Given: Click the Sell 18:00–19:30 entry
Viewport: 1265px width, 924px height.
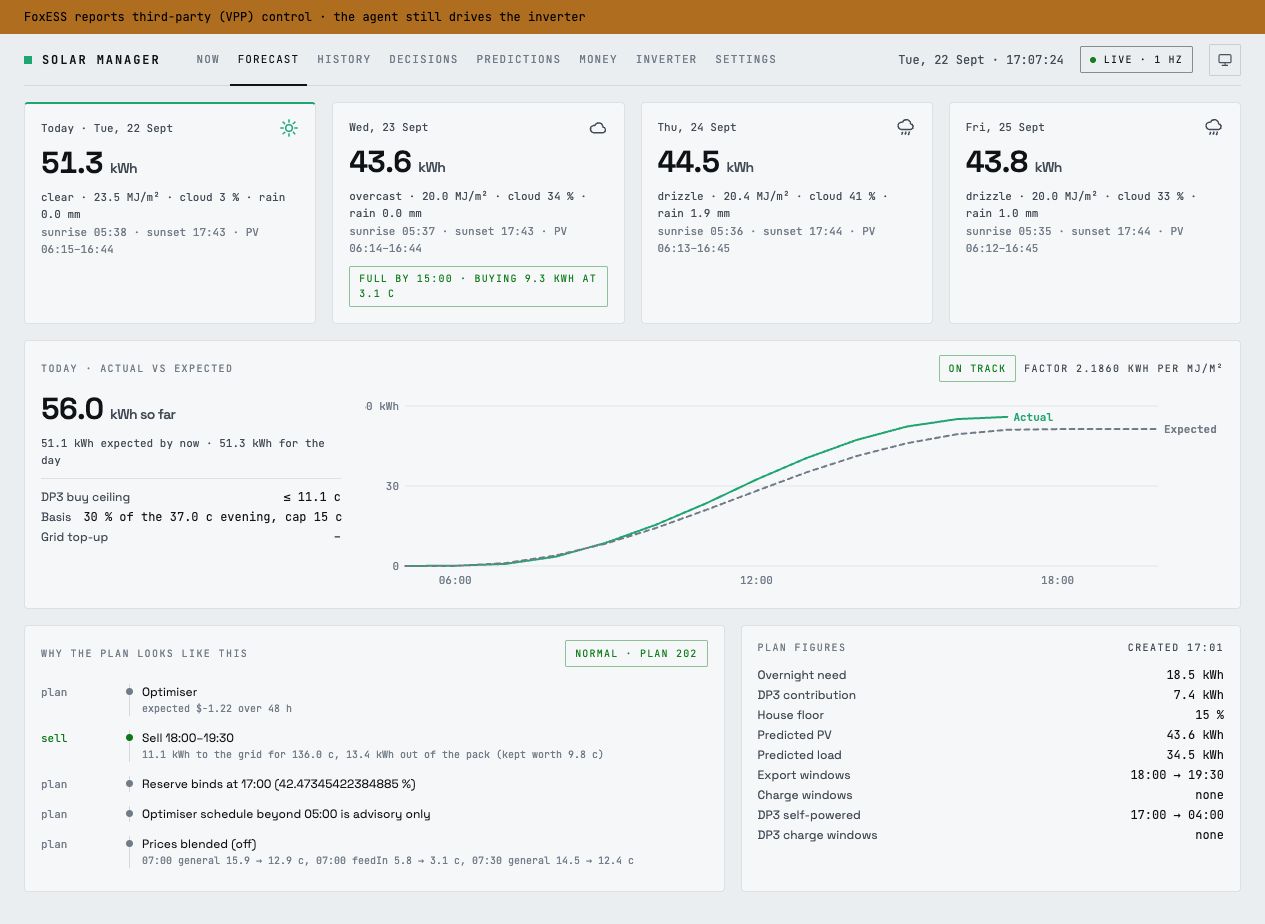Looking at the screenshot, I should (374, 746).
